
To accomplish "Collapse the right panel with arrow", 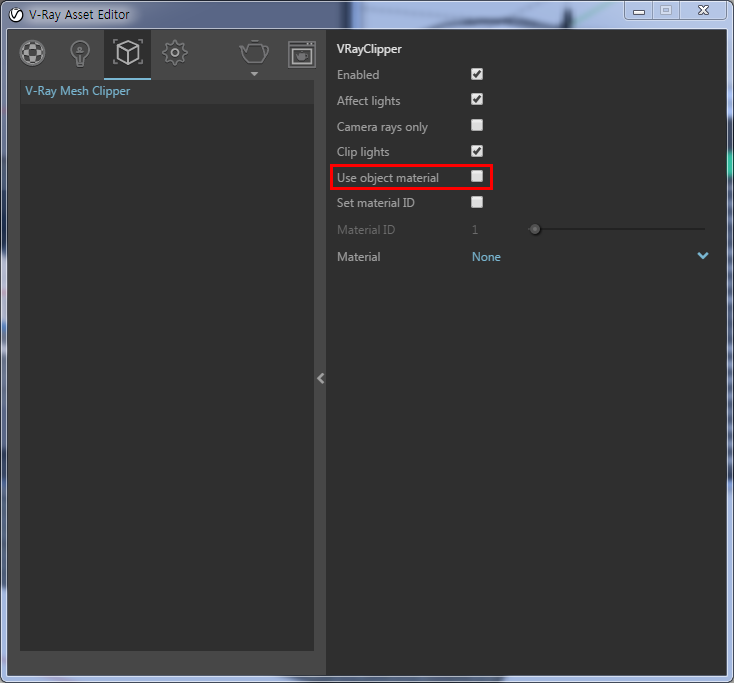I will point(321,378).
